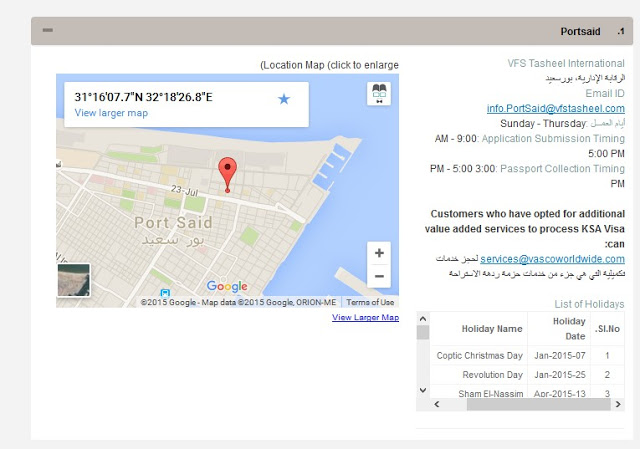The height and width of the screenshot is (449, 640).
Task: Click the 'Sl.No' column header
Action: click(x=607, y=329)
